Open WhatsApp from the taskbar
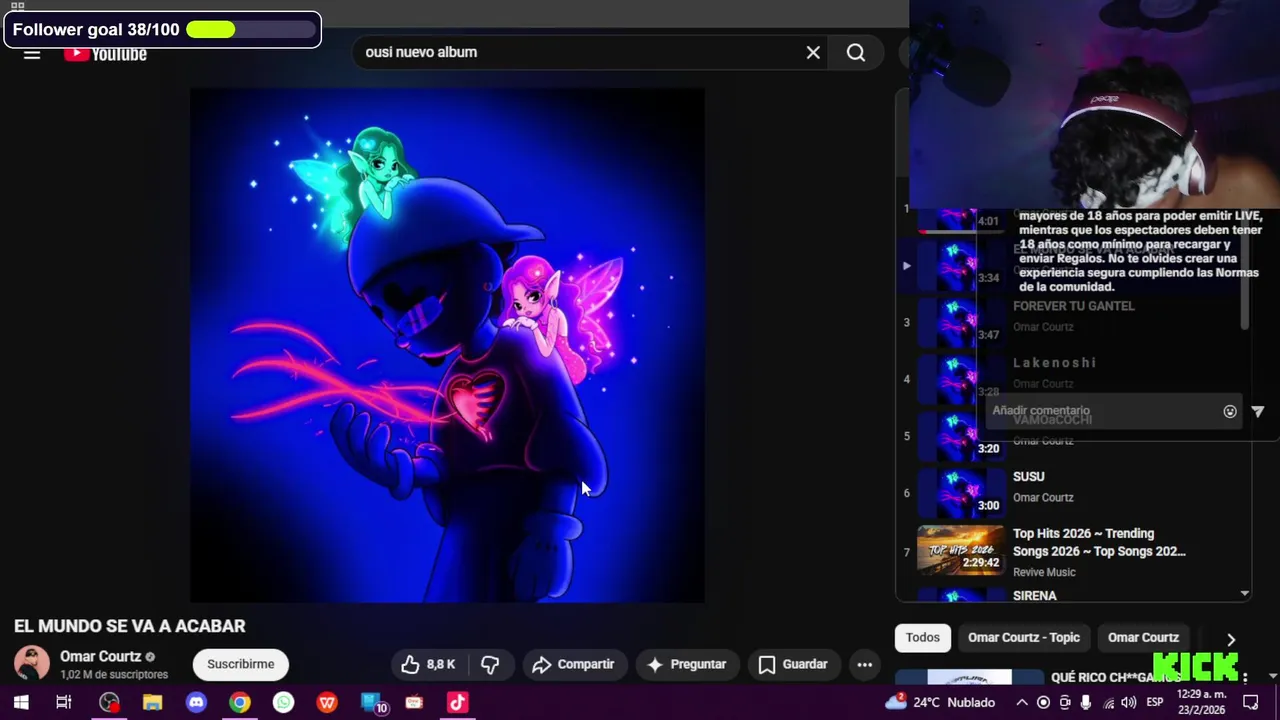 click(283, 702)
